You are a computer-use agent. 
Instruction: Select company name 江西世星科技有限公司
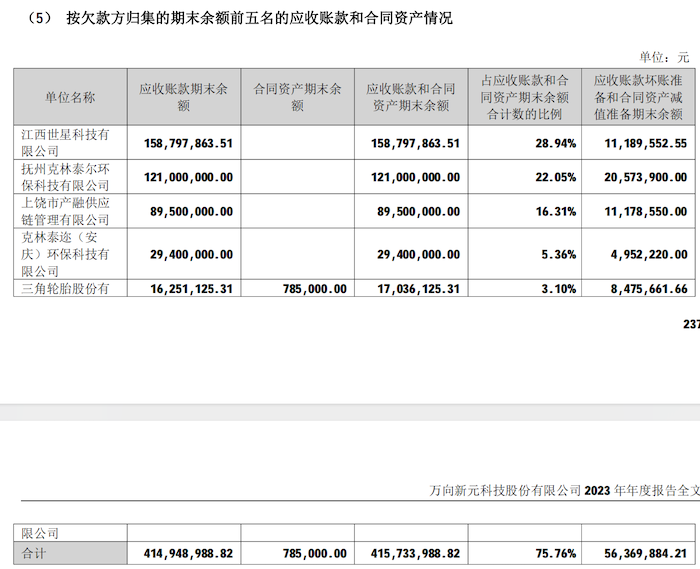[65, 143]
